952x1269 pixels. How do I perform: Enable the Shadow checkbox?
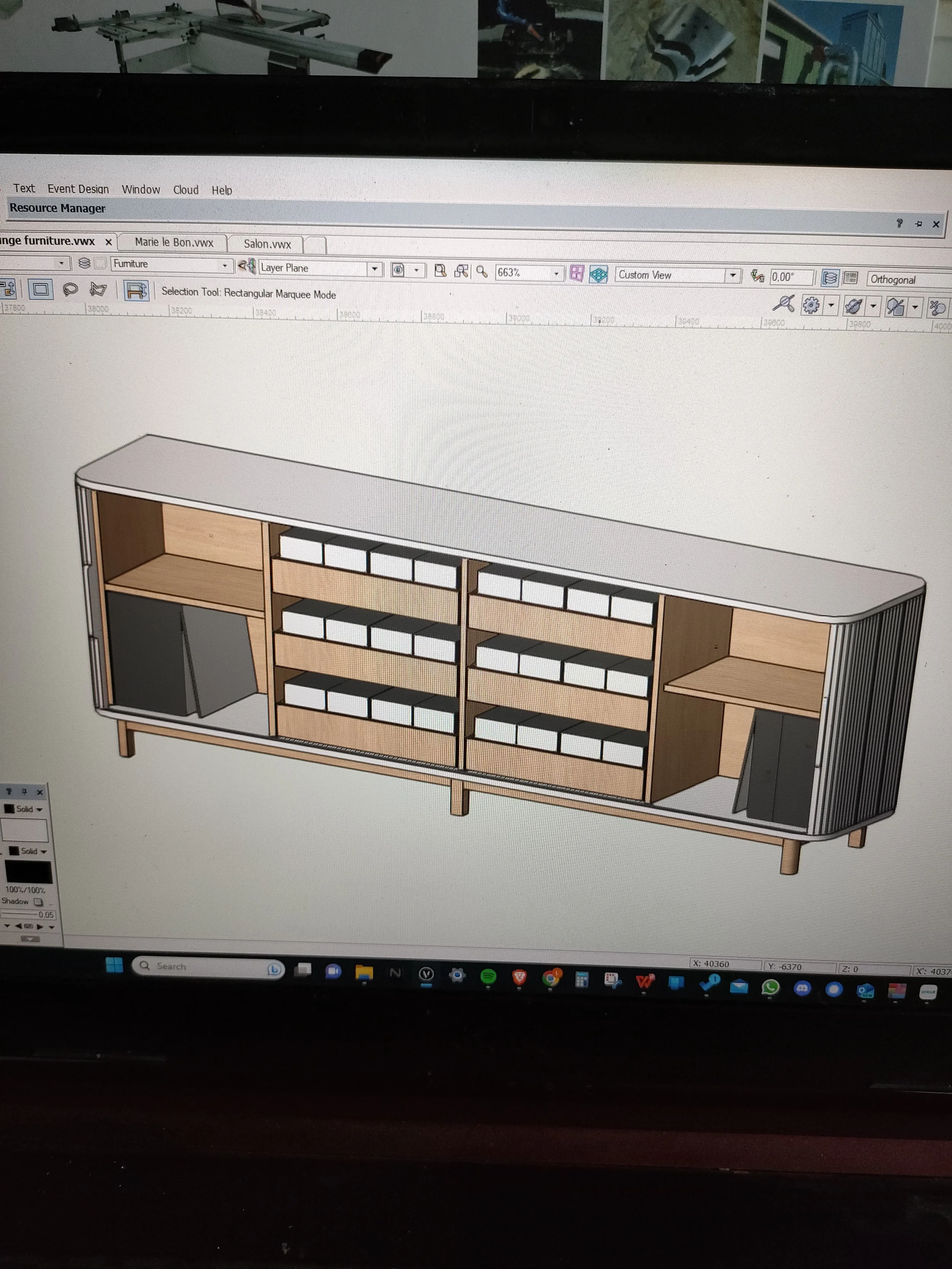click(38, 901)
